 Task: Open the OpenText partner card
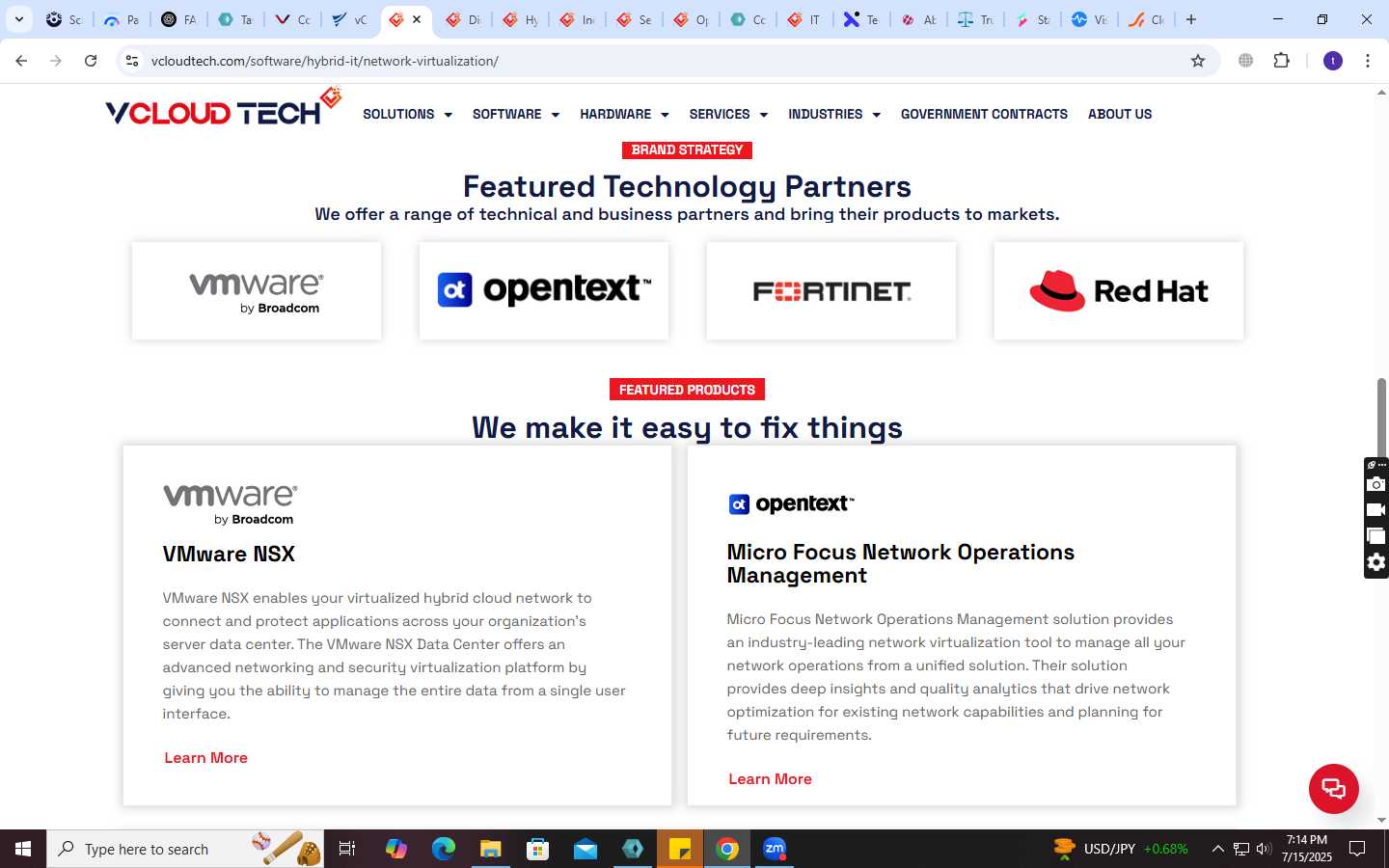(544, 291)
